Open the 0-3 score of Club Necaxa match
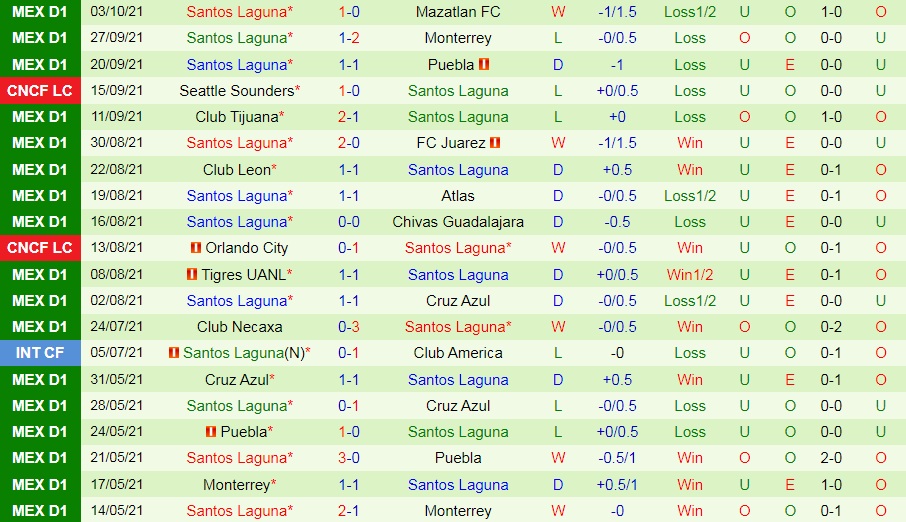This screenshot has height=522, width=906. click(x=349, y=327)
